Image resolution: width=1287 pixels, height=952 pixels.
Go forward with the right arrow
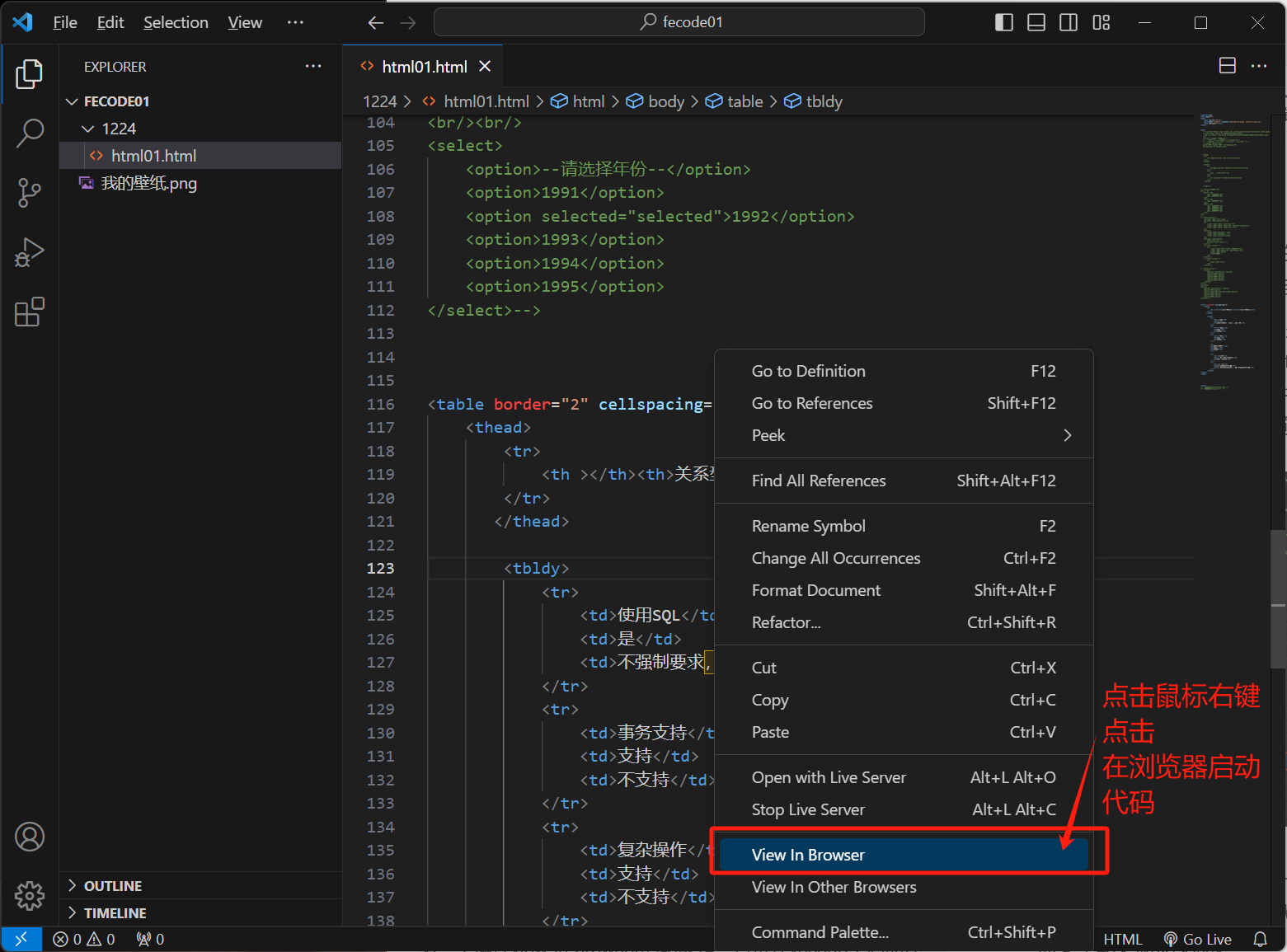pyautogui.click(x=408, y=23)
